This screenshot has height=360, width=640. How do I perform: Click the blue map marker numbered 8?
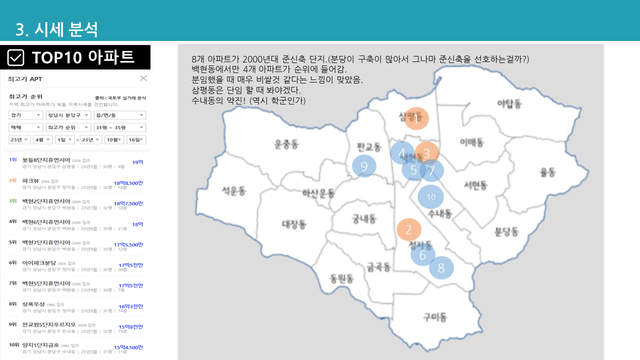coord(441,268)
